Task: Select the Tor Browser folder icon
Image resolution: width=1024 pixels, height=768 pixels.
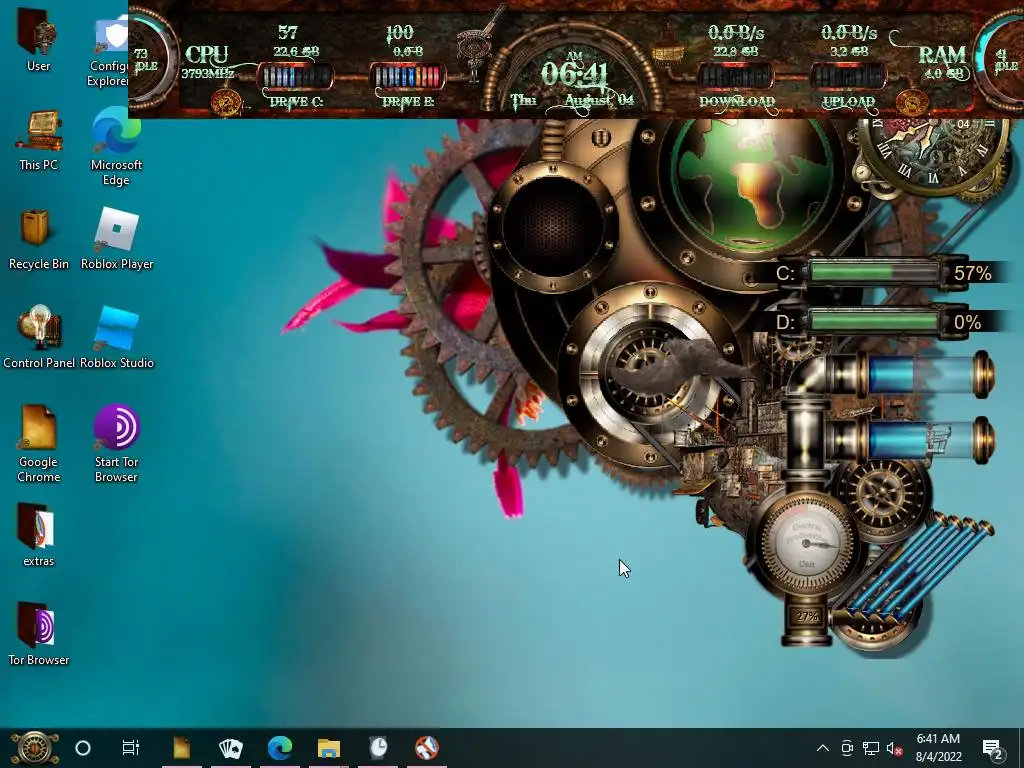Action: [x=38, y=634]
